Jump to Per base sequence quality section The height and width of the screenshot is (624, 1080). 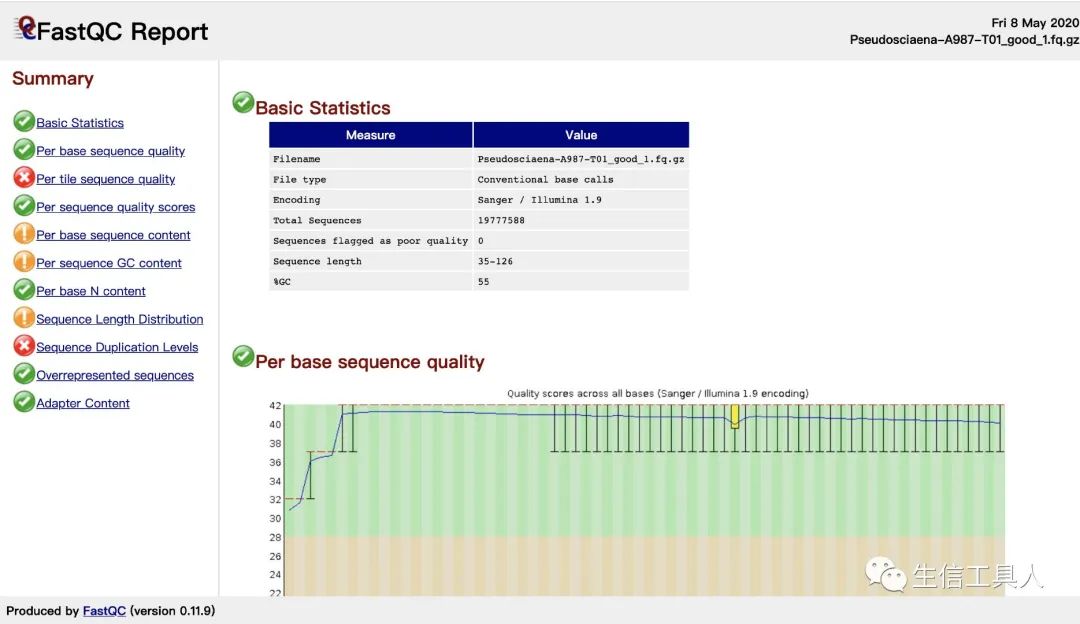110,152
